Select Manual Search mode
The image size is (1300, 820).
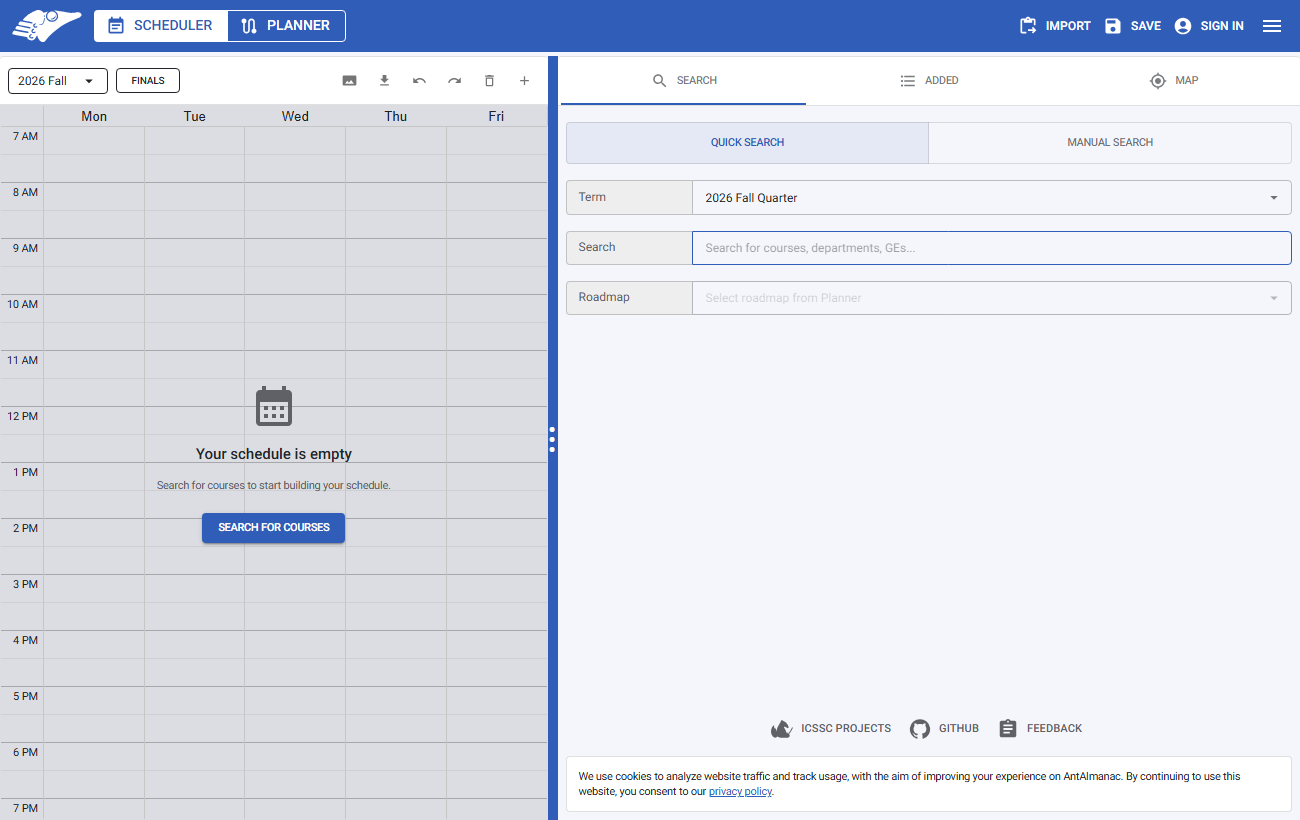tap(1110, 143)
